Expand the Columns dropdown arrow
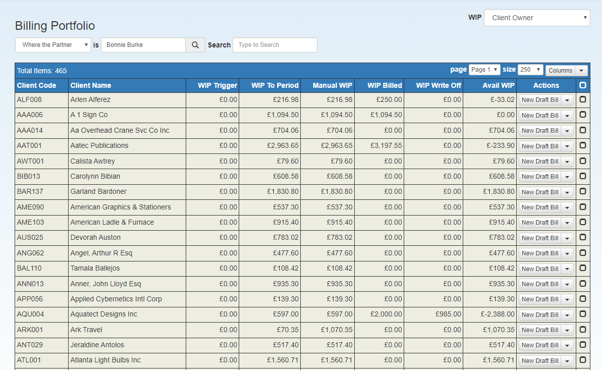602x380 pixels. [x=581, y=70]
